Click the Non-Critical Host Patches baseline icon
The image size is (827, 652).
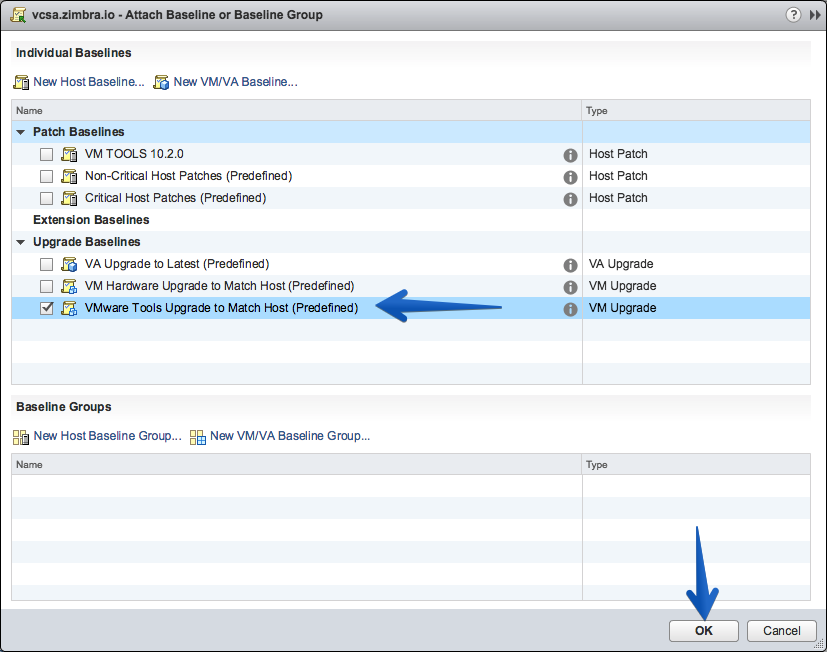(x=69, y=176)
